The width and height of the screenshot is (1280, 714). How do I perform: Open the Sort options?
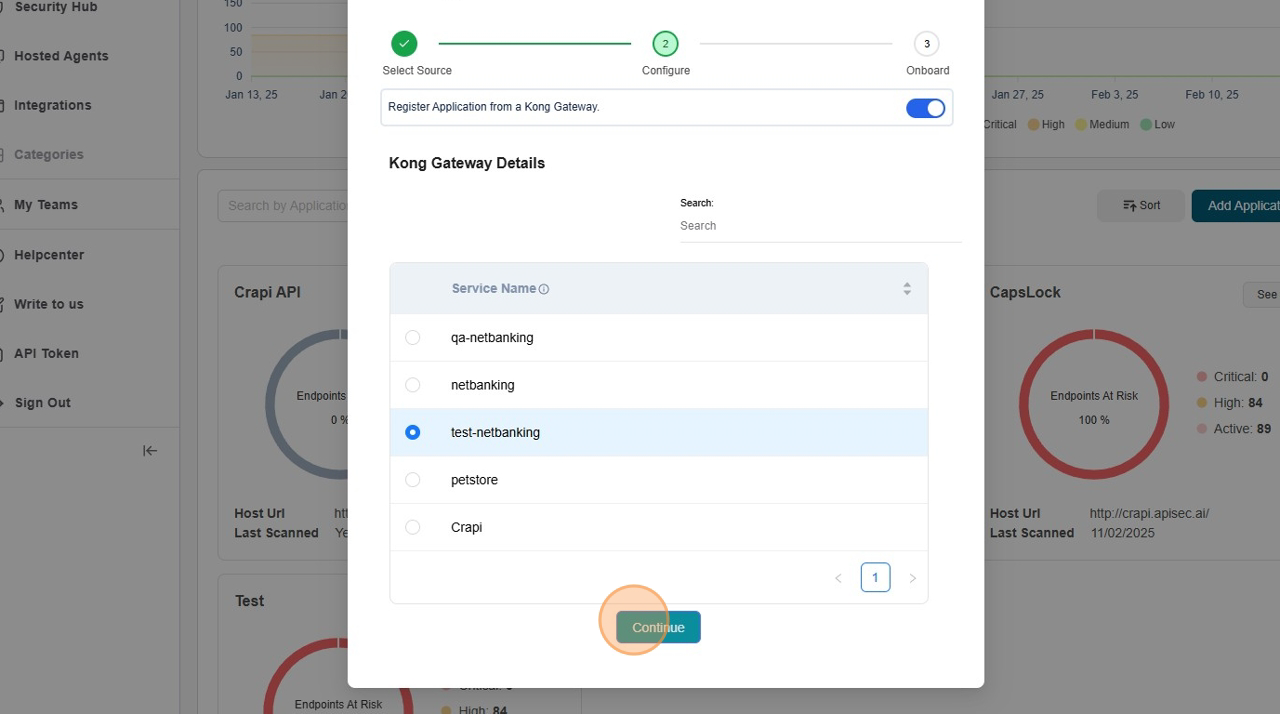click(x=1141, y=206)
